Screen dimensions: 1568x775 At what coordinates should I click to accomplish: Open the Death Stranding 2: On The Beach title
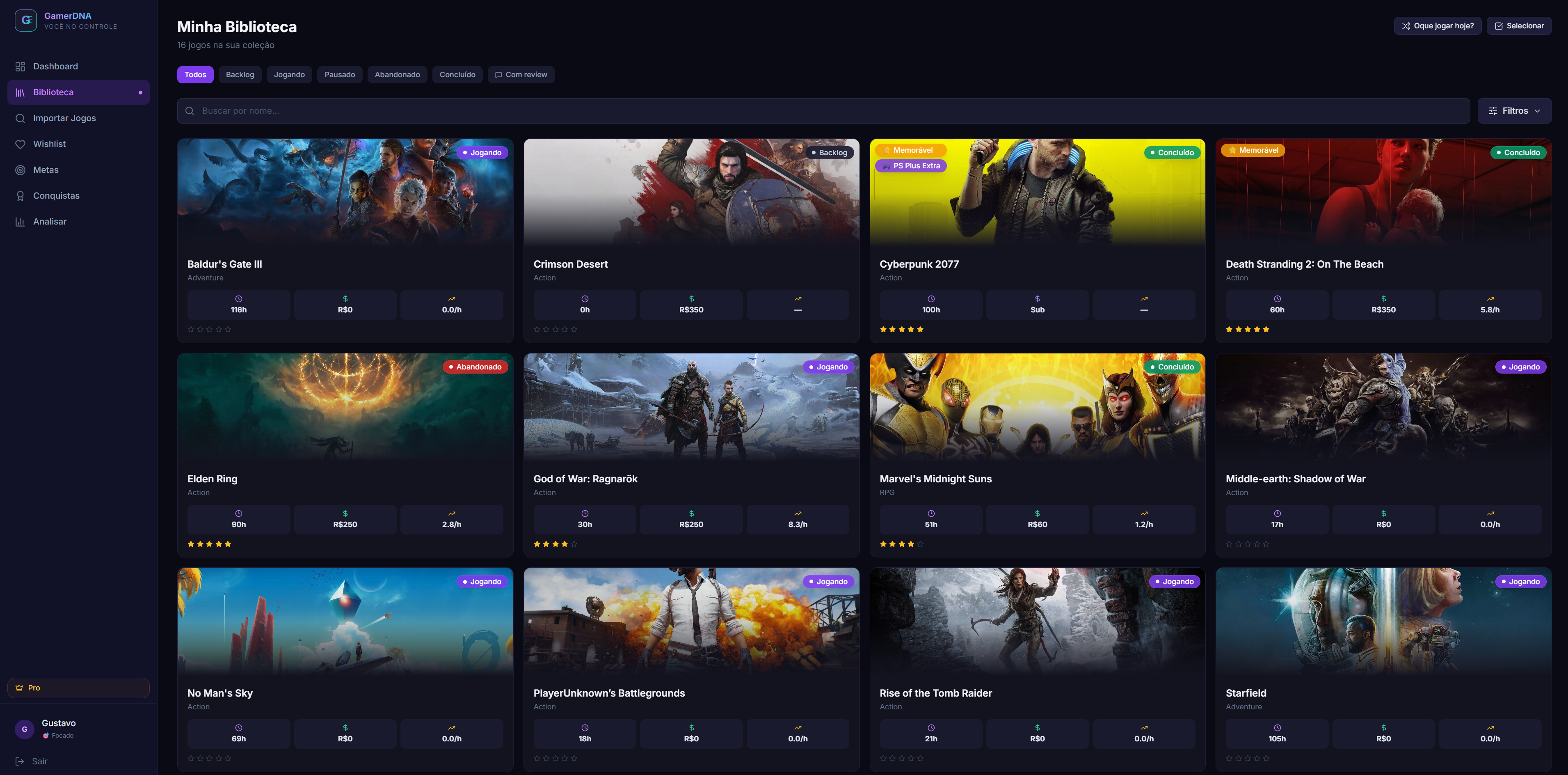click(1305, 264)
